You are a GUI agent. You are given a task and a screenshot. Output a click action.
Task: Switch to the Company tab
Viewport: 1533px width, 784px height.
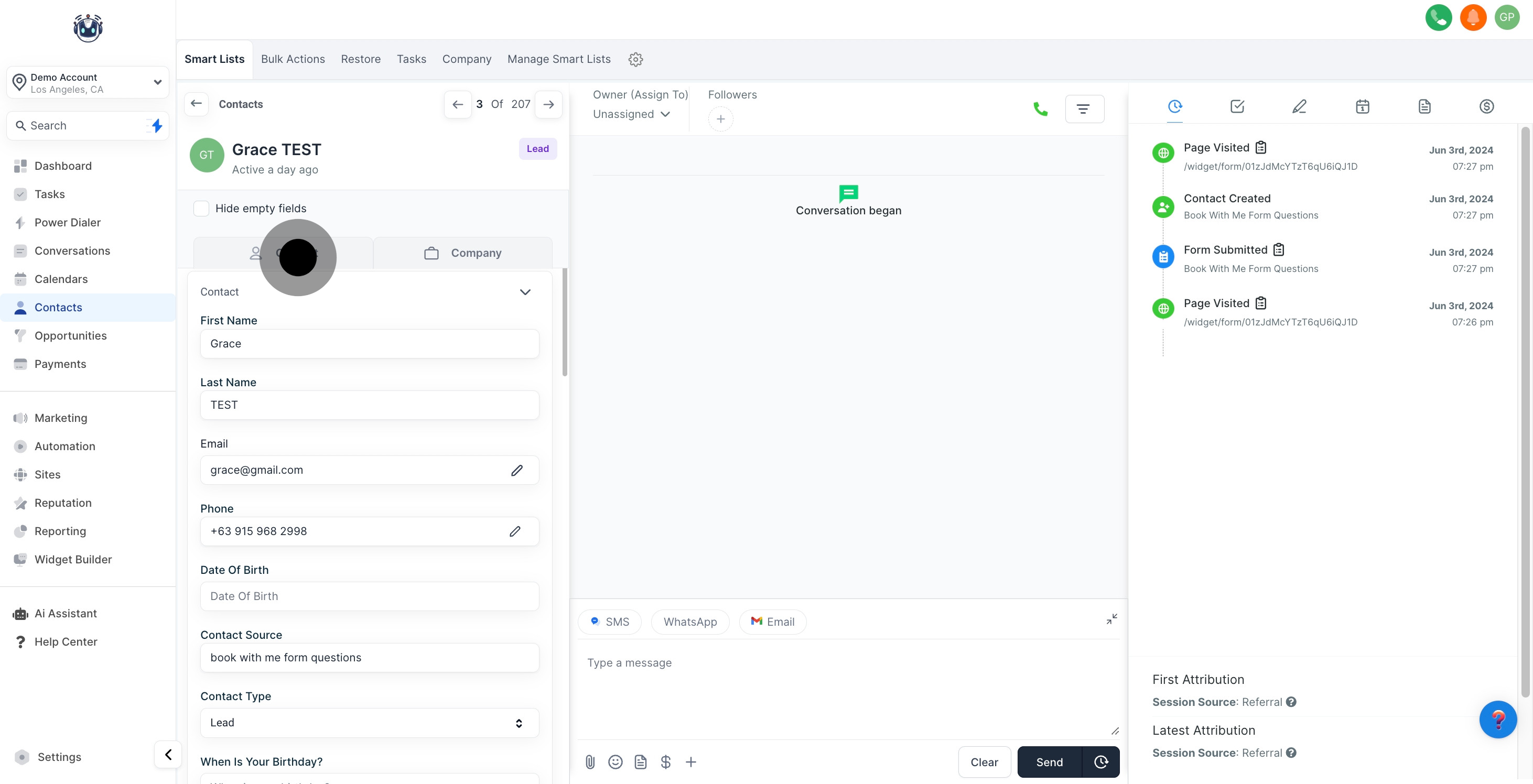[x=463, y=253]
